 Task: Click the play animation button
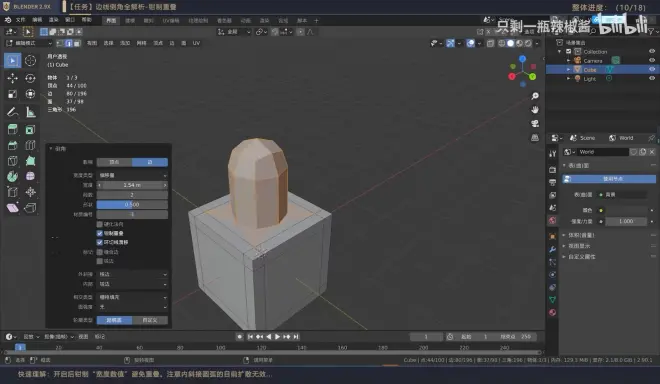(x=277, y=337)
